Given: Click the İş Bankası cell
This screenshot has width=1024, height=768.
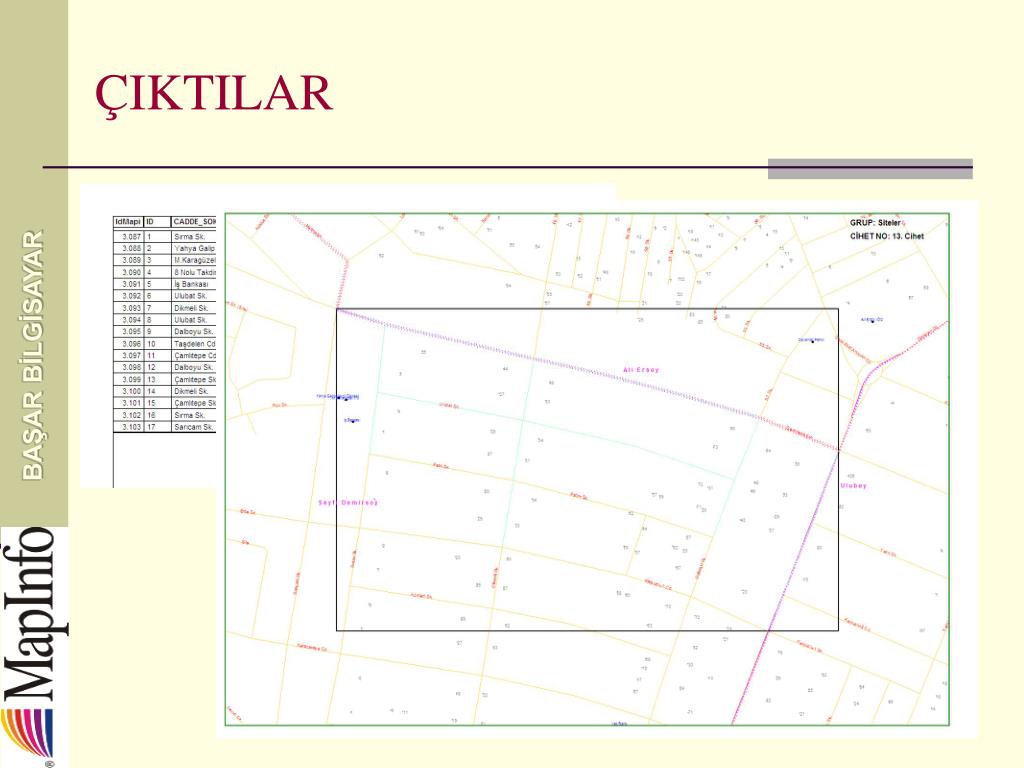Looking at the screenshot, I should tap(194, 284).
